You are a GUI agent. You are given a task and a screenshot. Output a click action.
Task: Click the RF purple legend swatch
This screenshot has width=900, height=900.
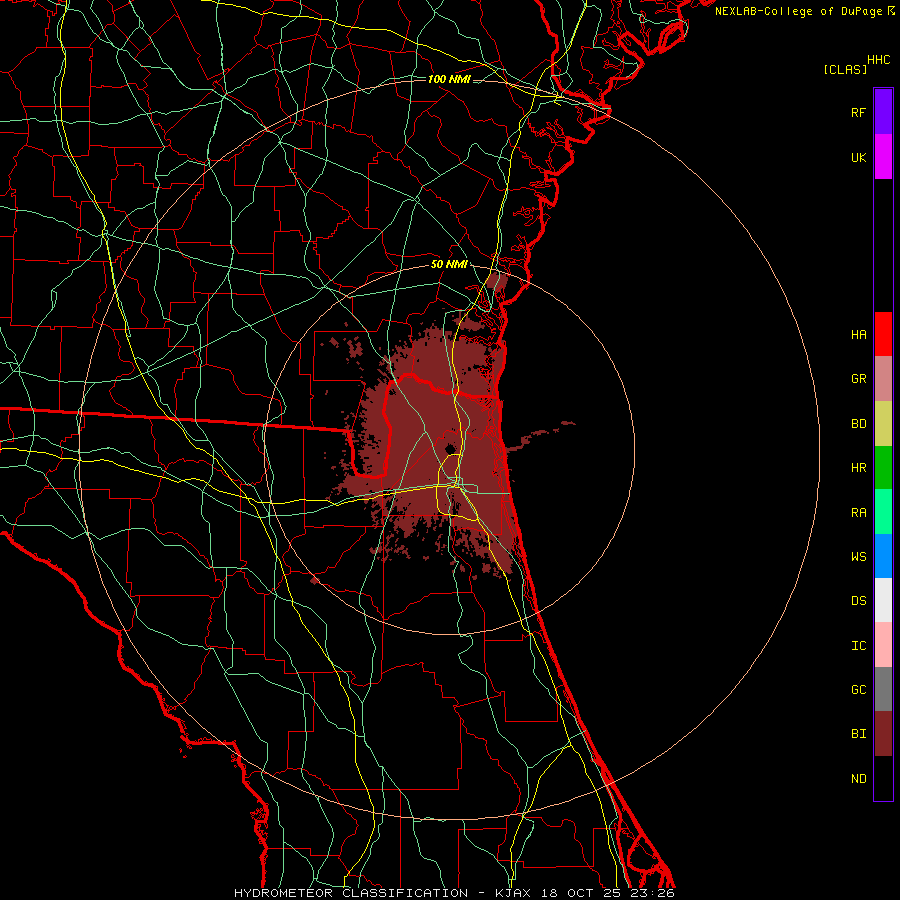pyautogui.click(x=883, y=112)
